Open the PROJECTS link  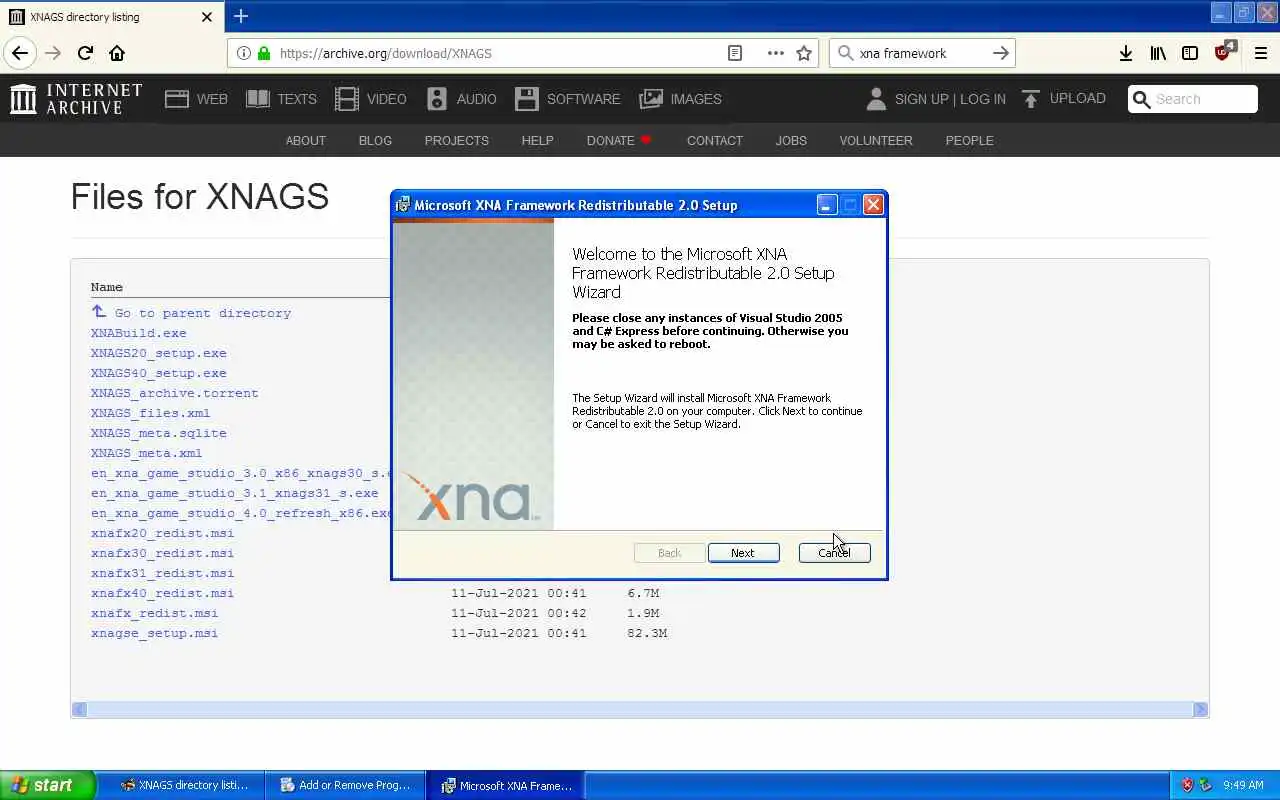point(456,140)
